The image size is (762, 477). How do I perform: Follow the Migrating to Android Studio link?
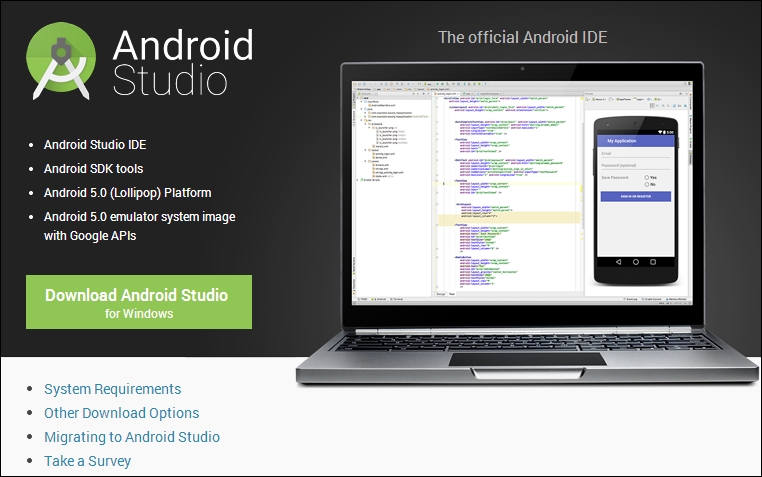pyautogui.click(x=132, y=437)
